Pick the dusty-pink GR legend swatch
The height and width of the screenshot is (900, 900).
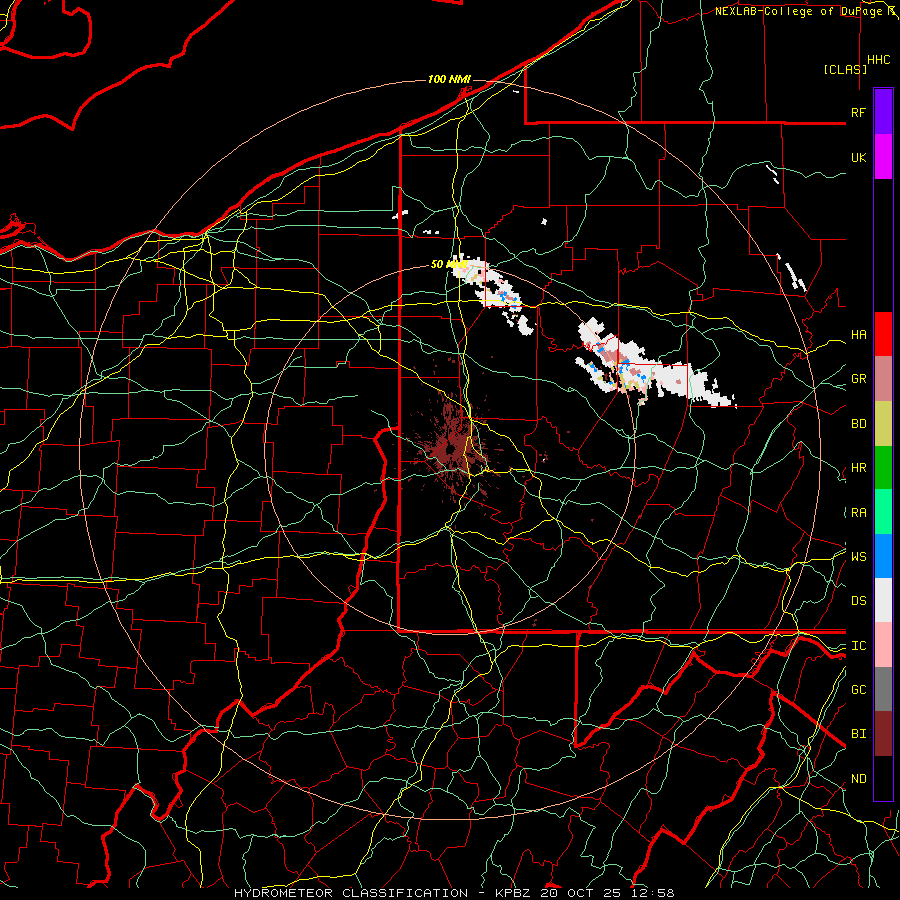(883, 379)
